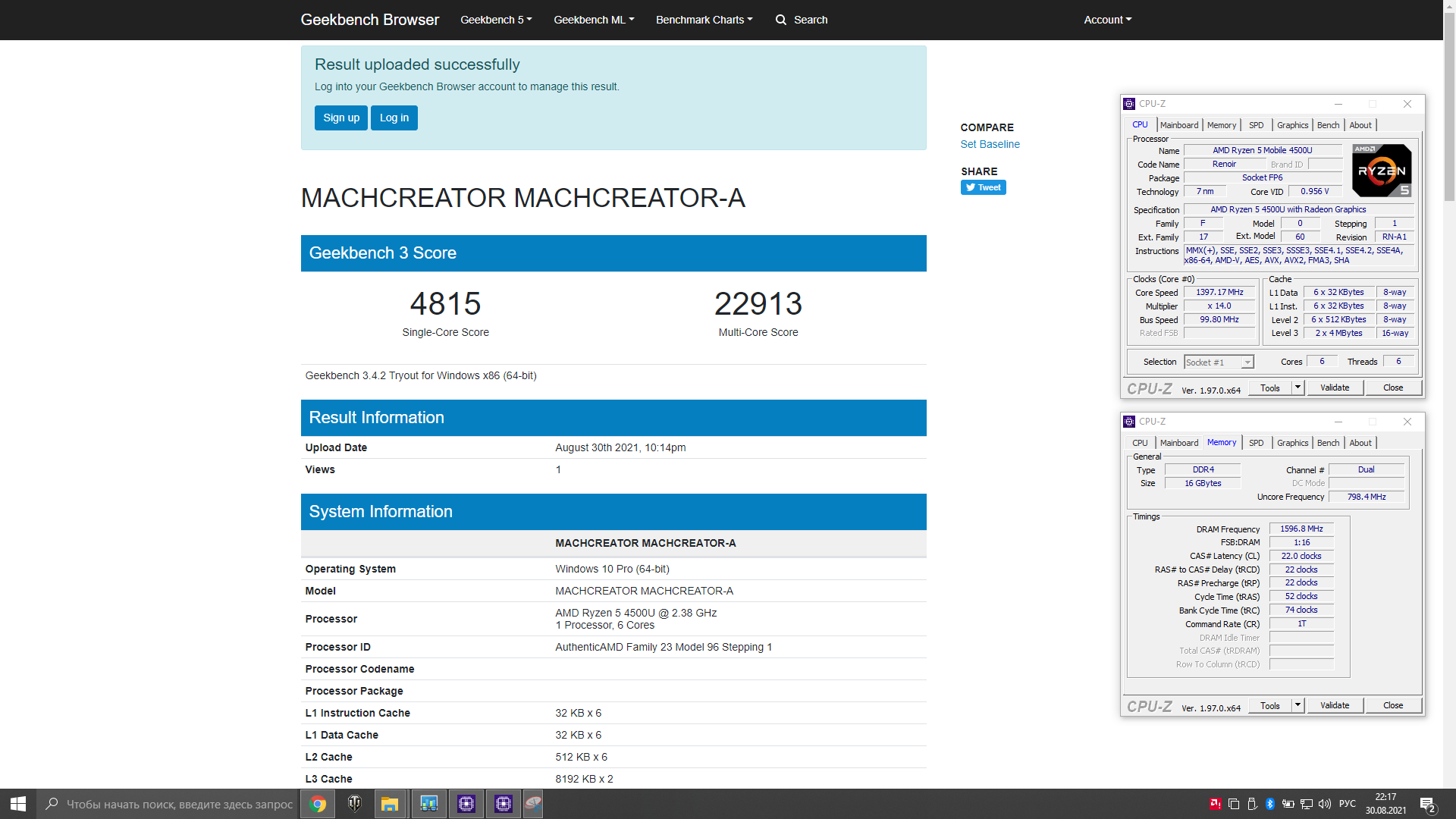Click the Log in button
Viewport: 1456px width, 819px height.
(x=394, y=118)
